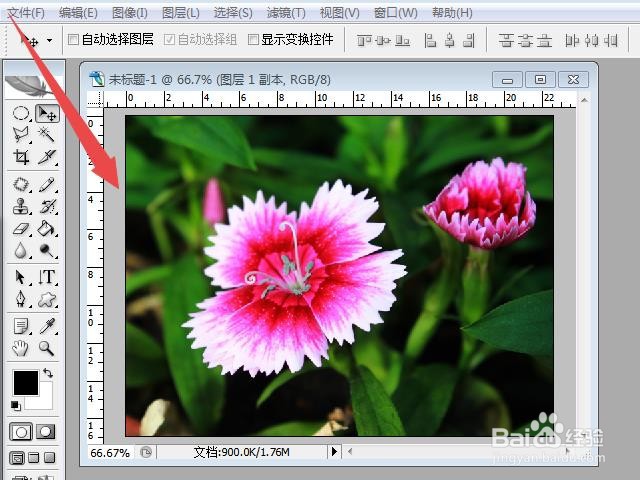The image size is (640, 480).
Task: Distribute bottom edges in options bar
Action: (544, 40)
